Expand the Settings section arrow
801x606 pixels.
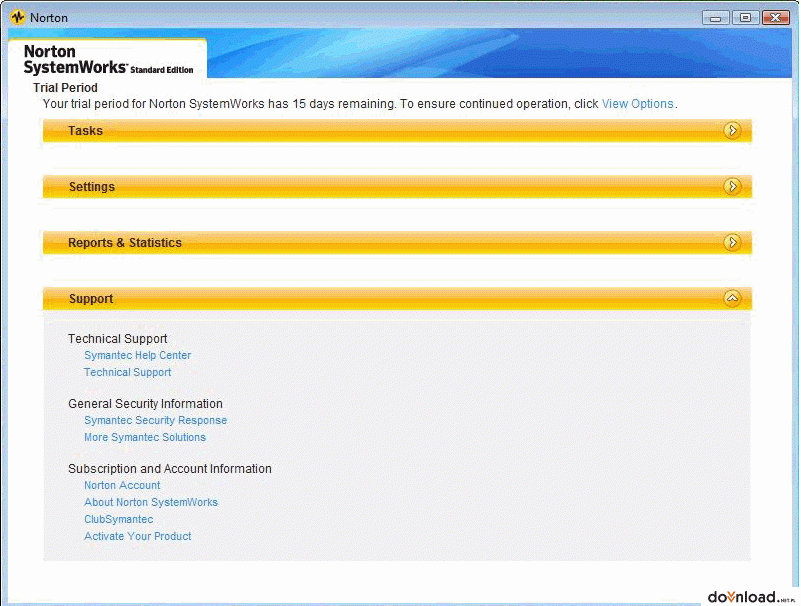(x=732, y=187)
